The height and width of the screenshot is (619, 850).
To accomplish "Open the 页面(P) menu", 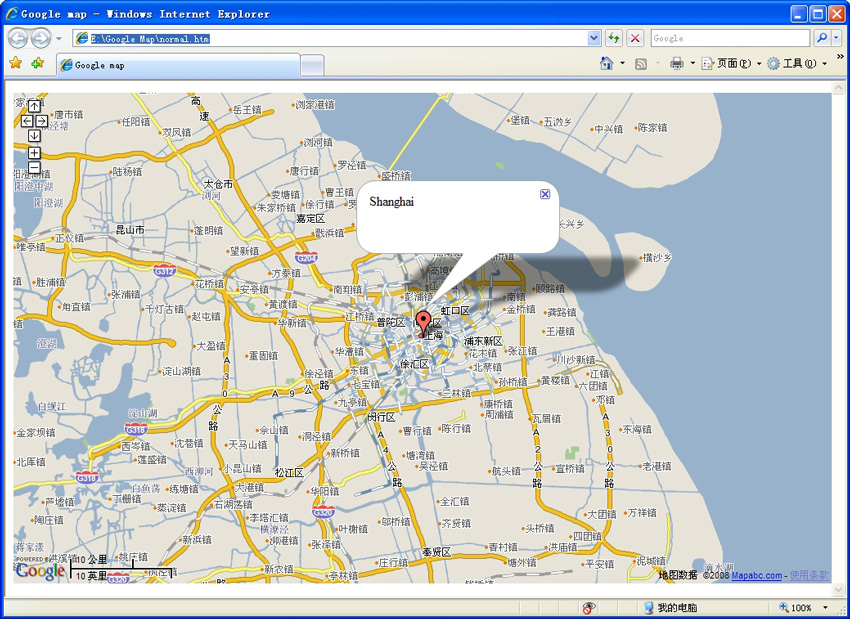I will [731, 63].
